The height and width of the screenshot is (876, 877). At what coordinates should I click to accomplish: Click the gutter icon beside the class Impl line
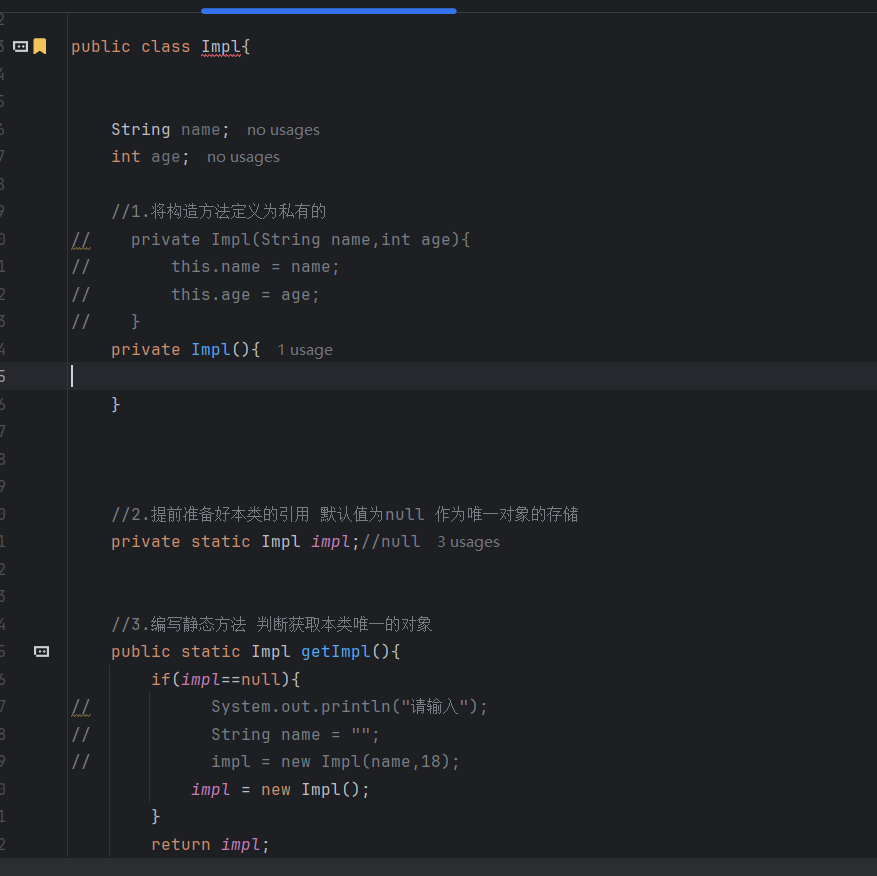(20, 46)
